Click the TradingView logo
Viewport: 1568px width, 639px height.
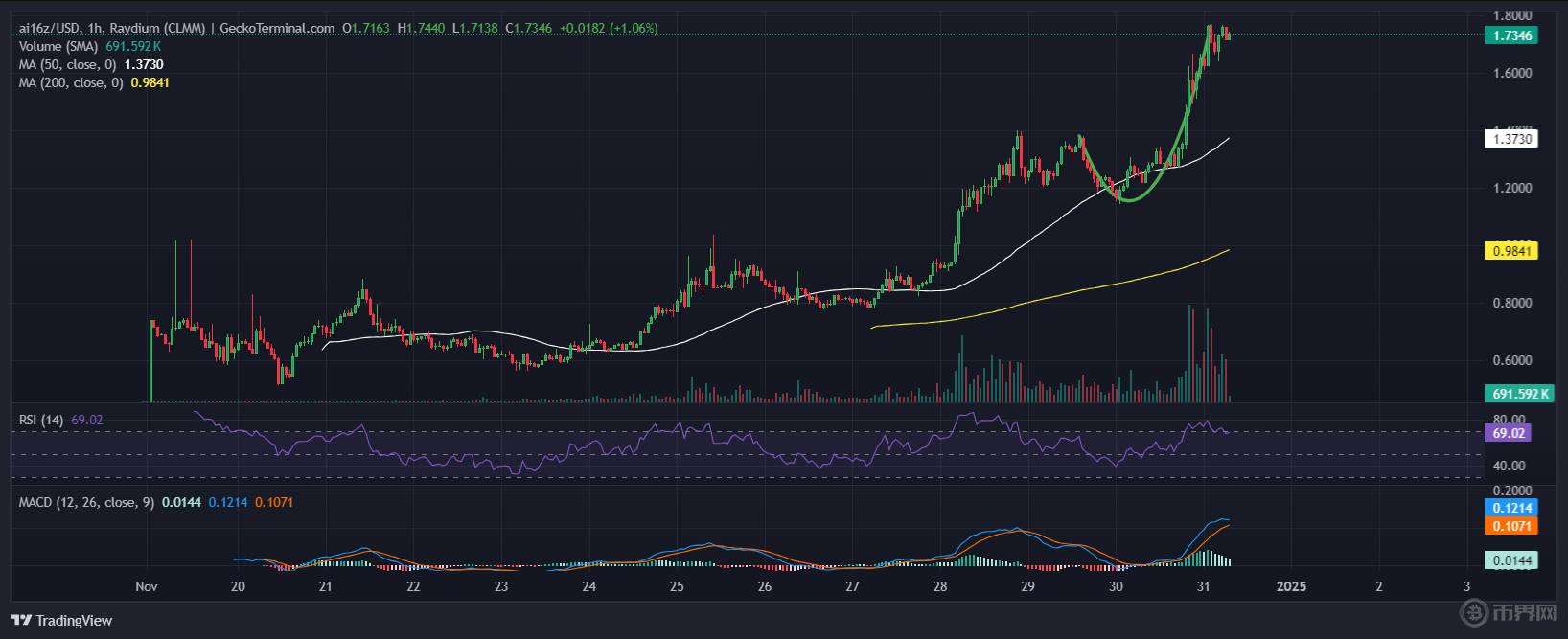tap(61, 621)
